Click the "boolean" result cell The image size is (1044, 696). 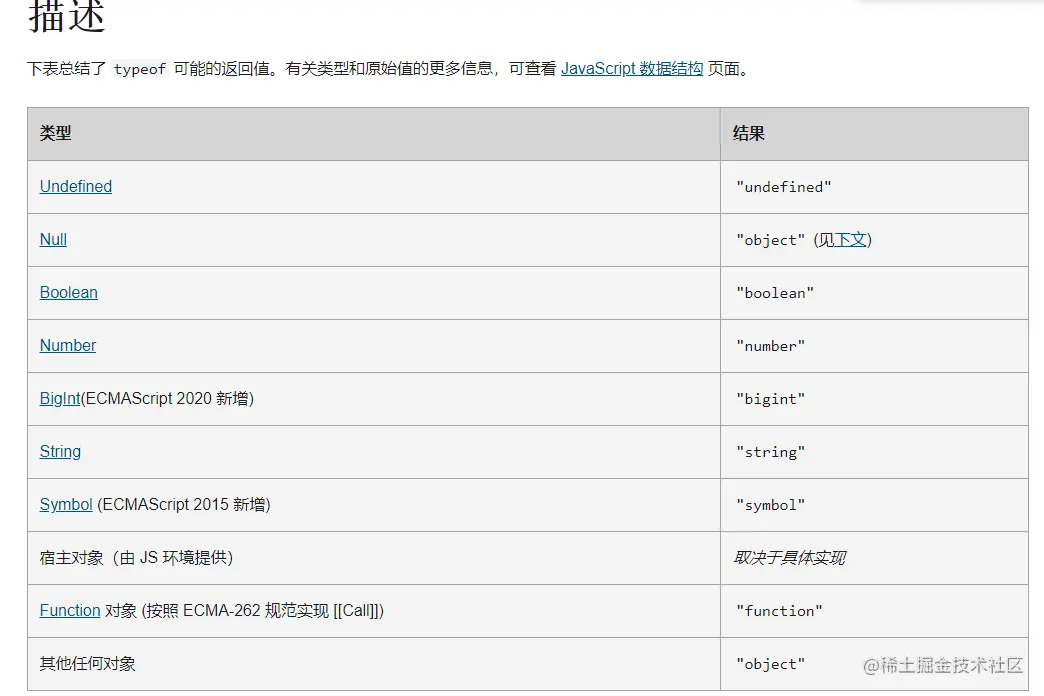click(x=874, y=293)
